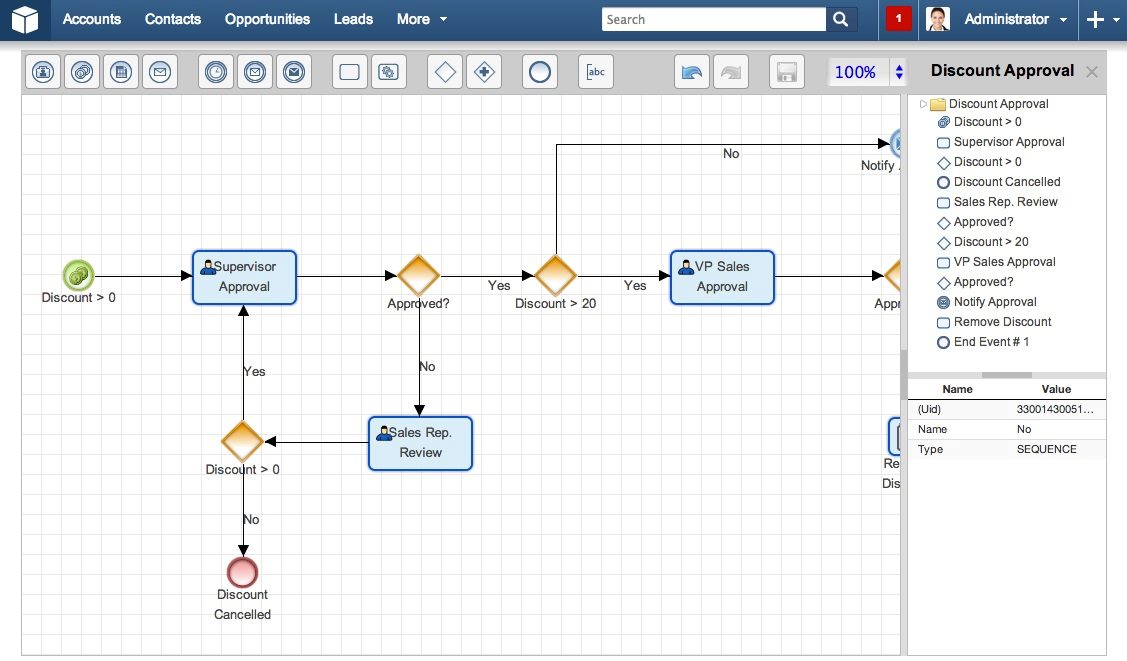Open the Administrator user dropdown
The width and height of the screenshot is (1127, 661).
pyautogui.click(x=1015, y=19)
